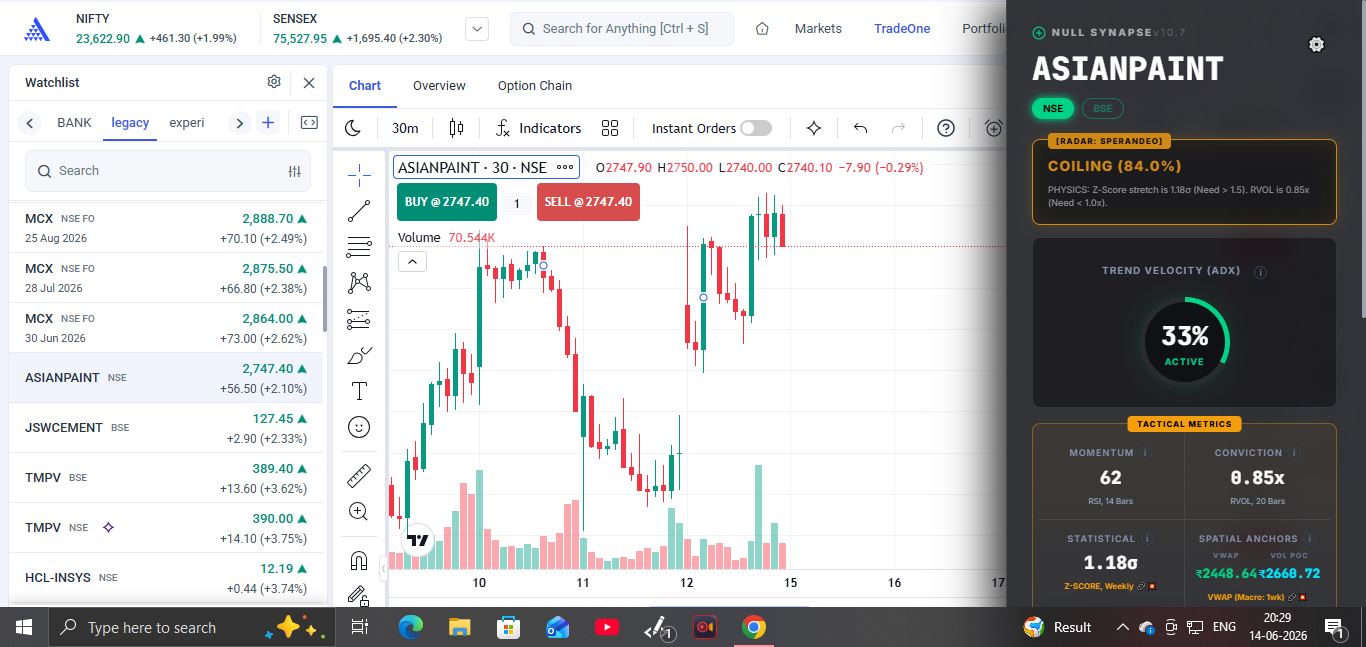Image resolution: width=1366 pixels, height=647 pixels.
Task: Open the Indicators menu
Action: point(538,128)
